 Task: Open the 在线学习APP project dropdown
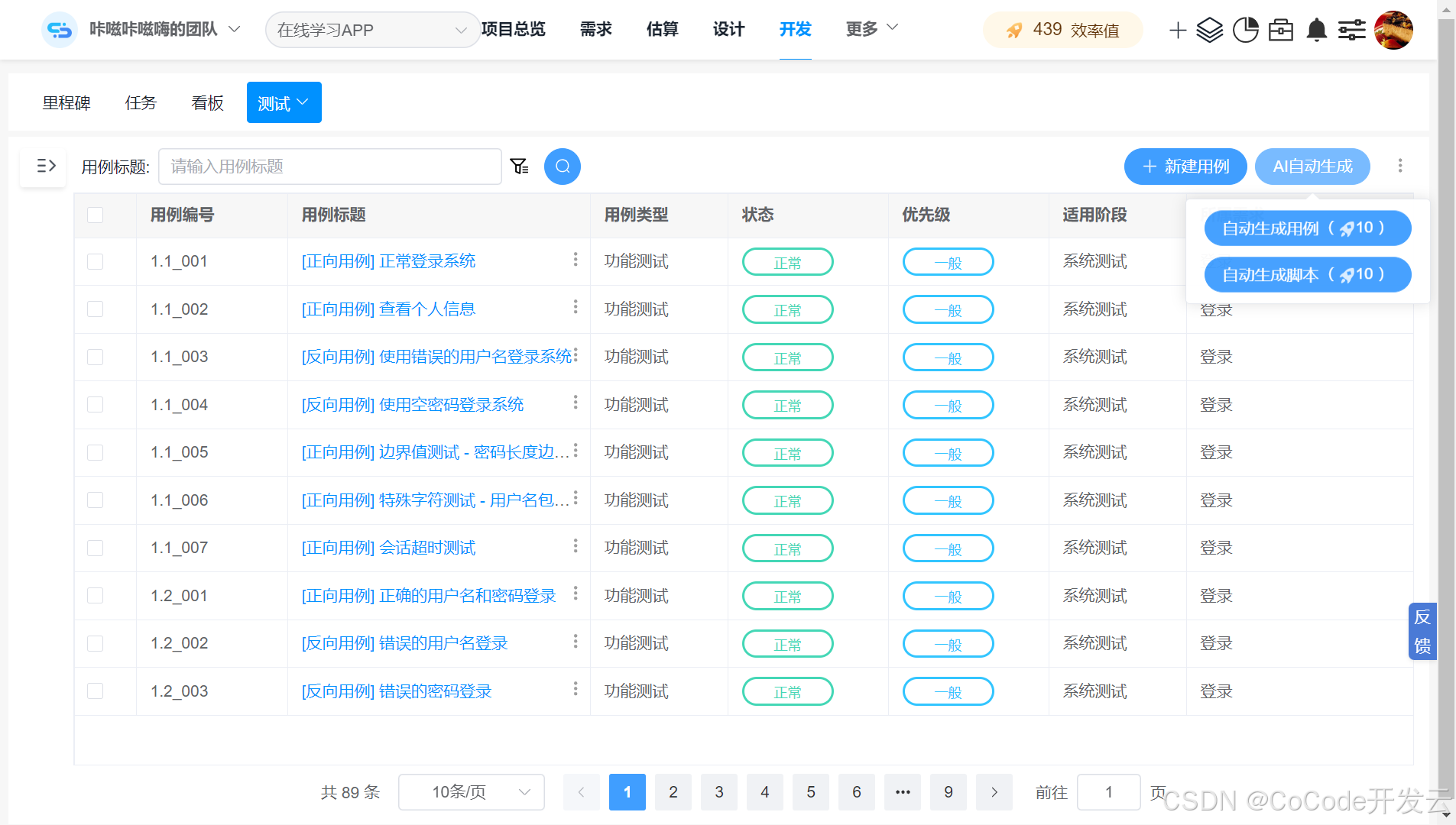(x=372, y=30)
